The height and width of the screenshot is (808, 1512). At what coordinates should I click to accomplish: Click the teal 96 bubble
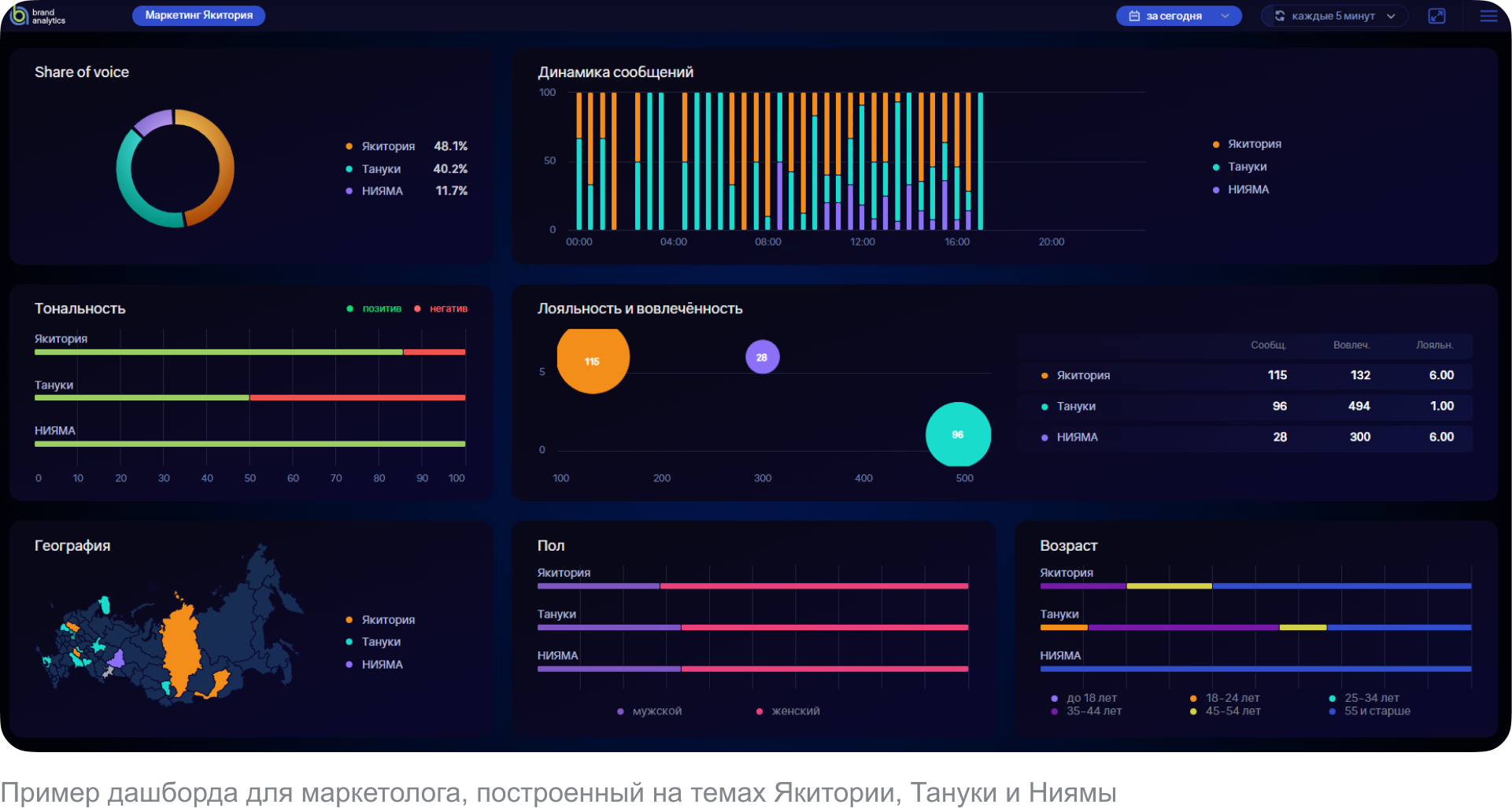(x=958, y=434)
